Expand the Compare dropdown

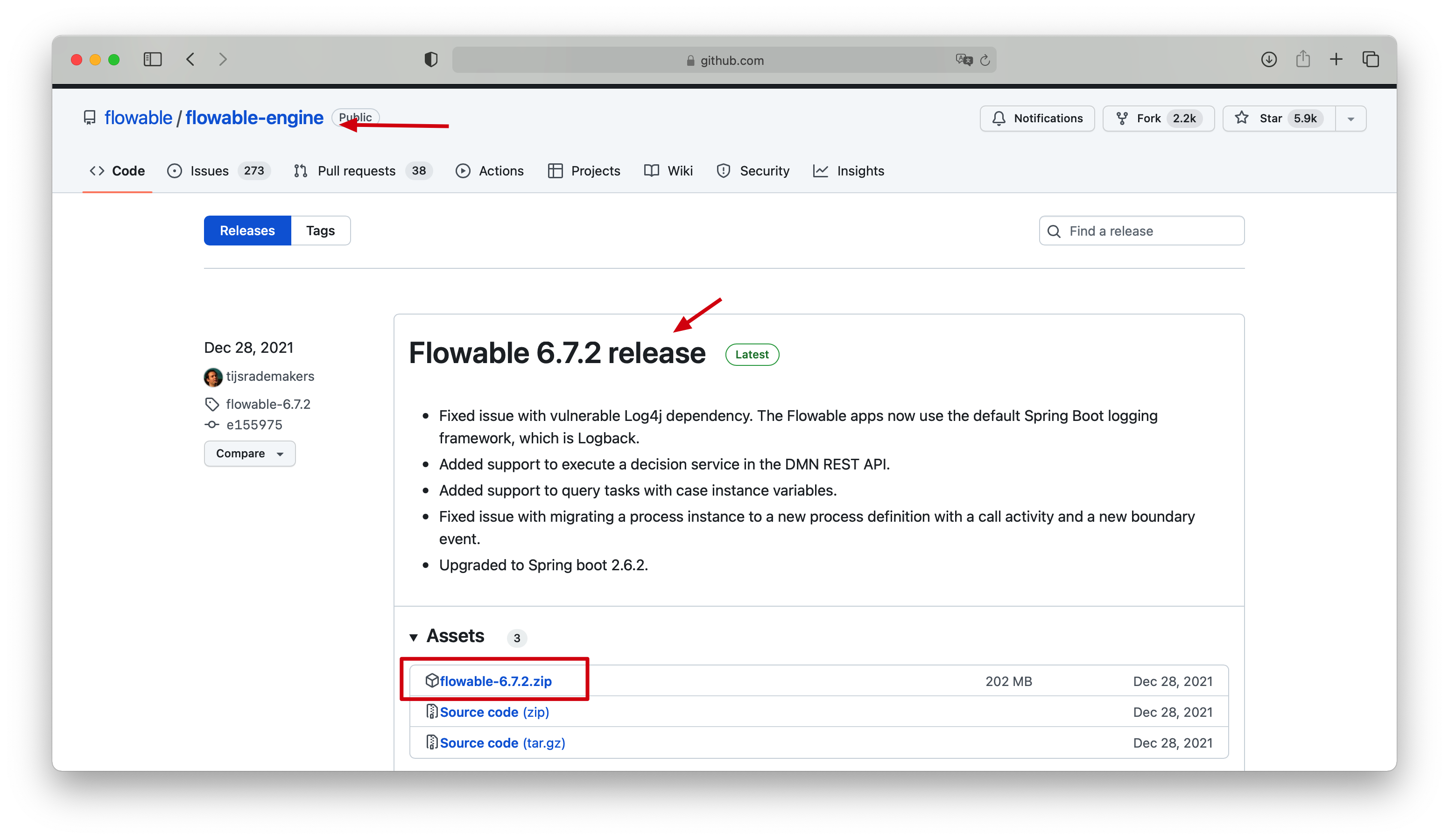[x=250, y=454]
